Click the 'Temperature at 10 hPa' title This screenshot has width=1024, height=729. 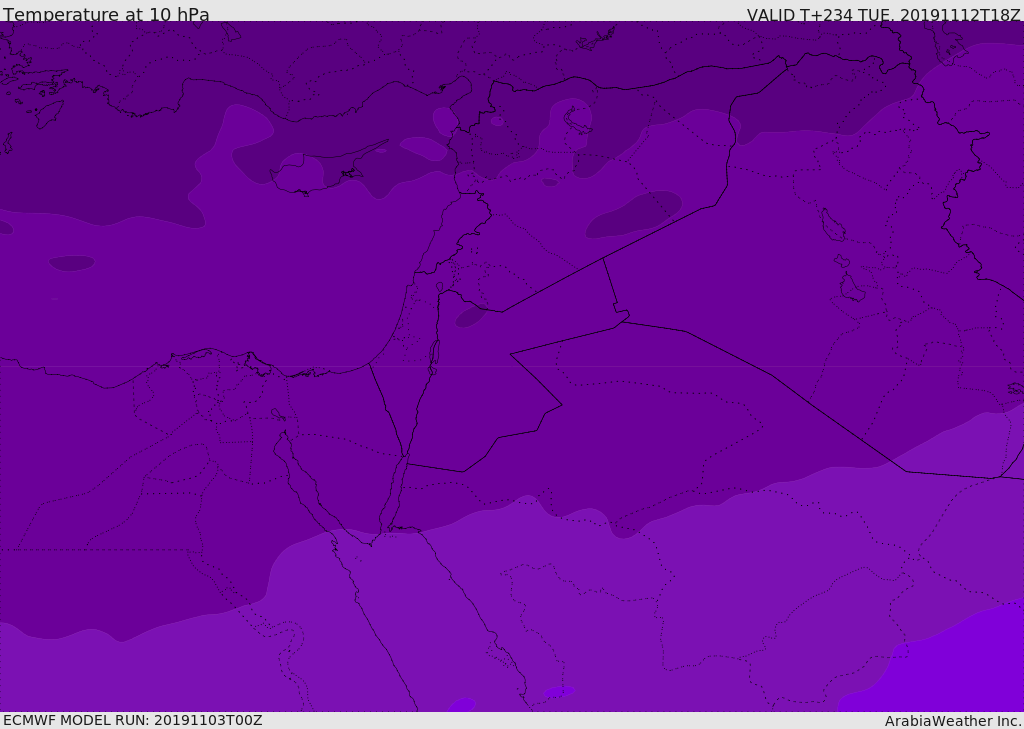[106, 15]
